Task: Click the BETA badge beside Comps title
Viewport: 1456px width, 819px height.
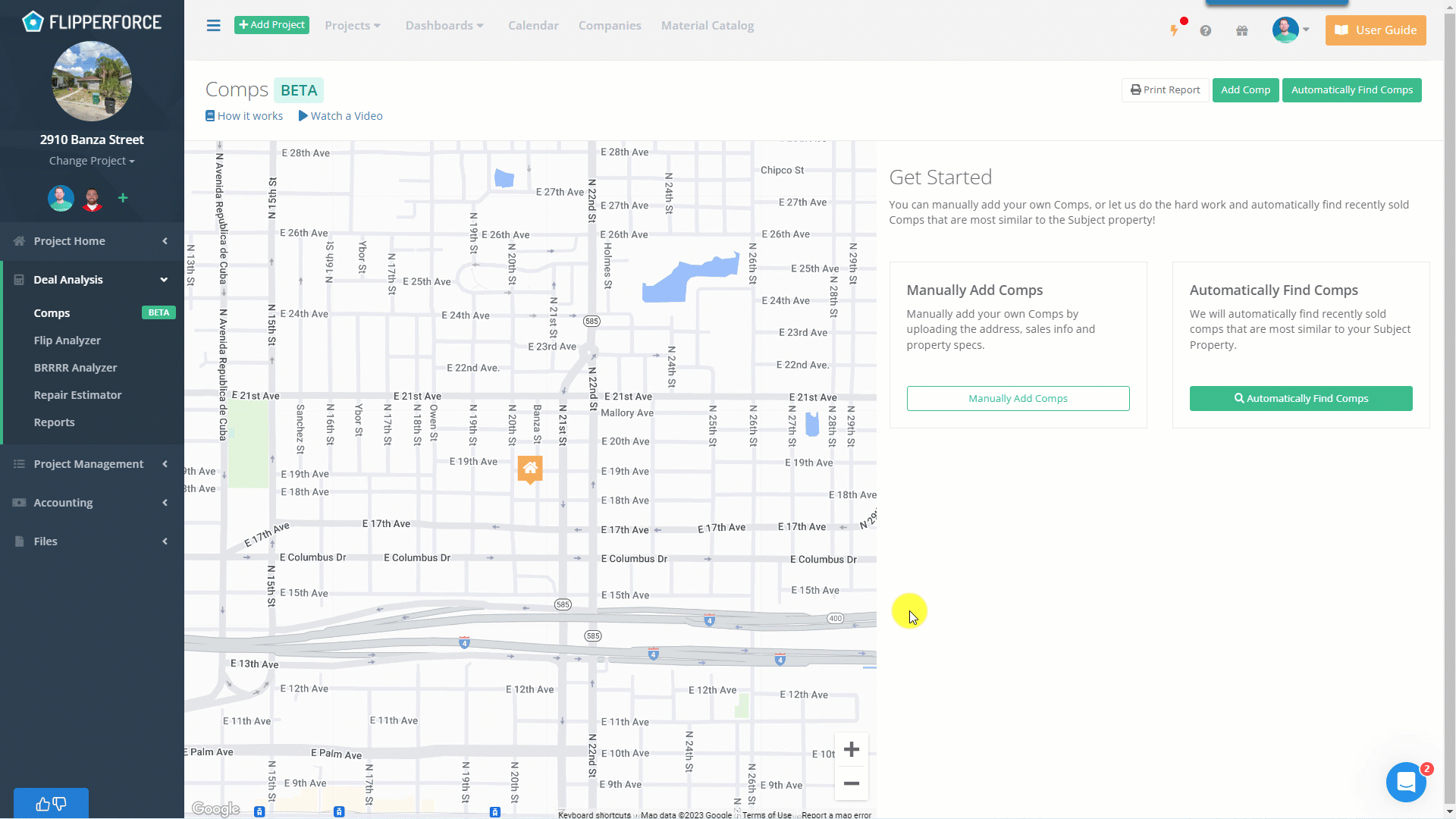Action: (299, 90)
